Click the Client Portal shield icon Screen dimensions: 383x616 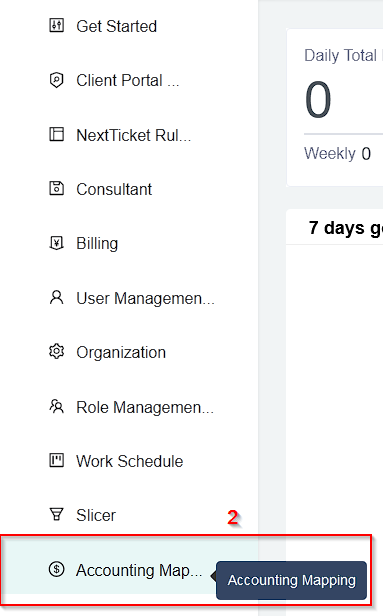click(57, 80)
